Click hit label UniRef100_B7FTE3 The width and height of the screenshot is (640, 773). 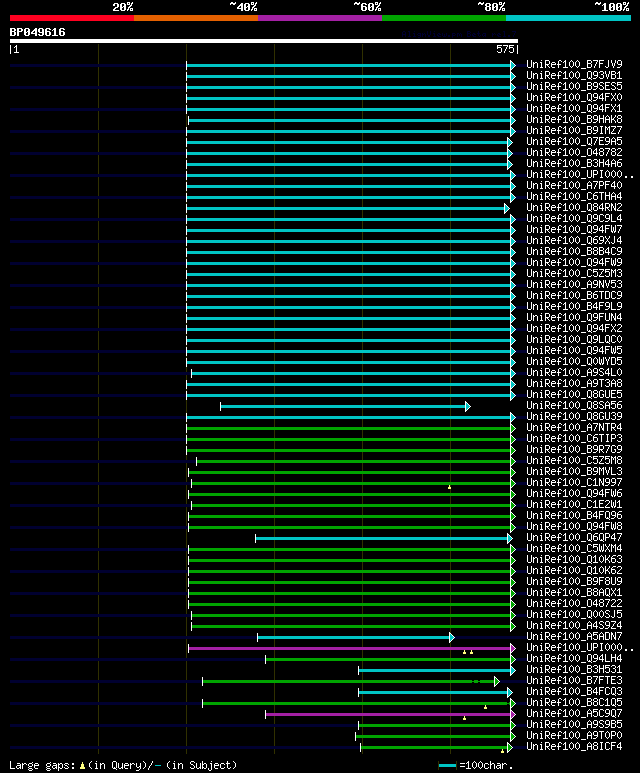point(574,680)
